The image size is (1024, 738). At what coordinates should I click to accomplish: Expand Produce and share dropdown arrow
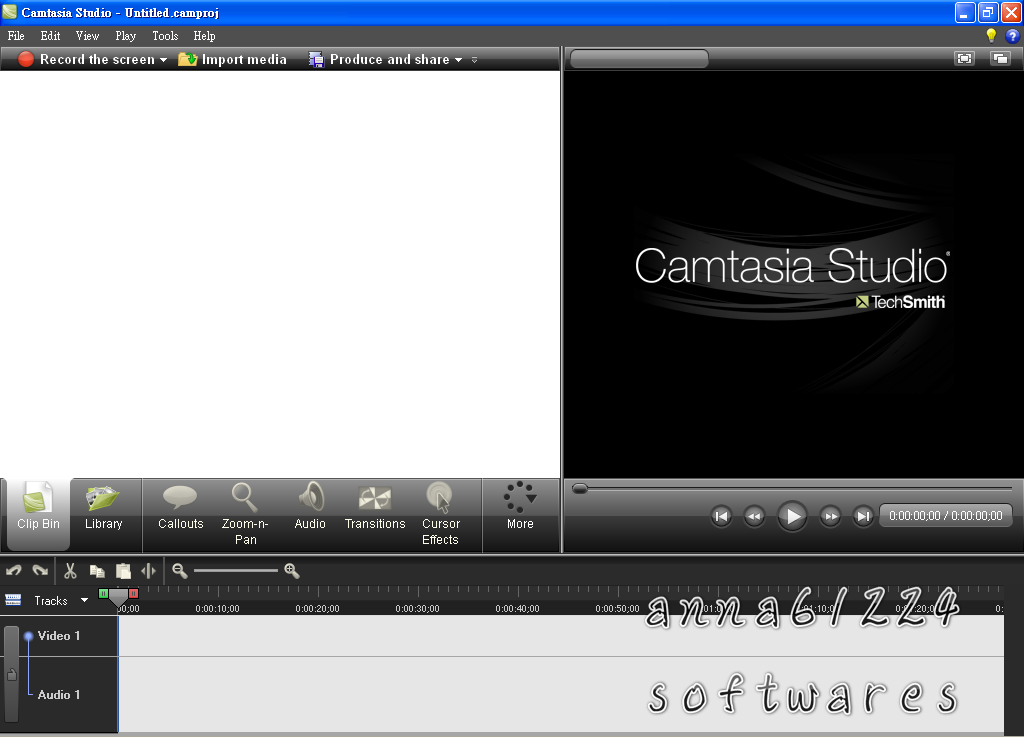[458, 60]
